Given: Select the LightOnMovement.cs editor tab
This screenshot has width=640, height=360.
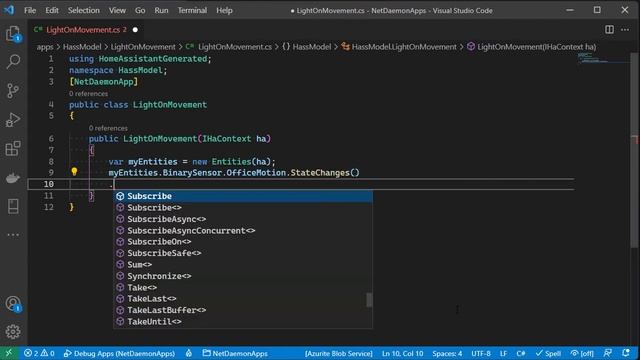Looking at the screenshot, I should coord(86,30).
